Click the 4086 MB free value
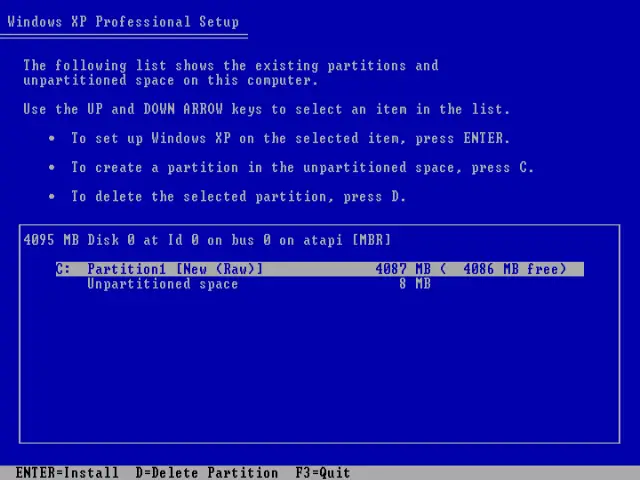The image size is (640, 480). point(503,269)
